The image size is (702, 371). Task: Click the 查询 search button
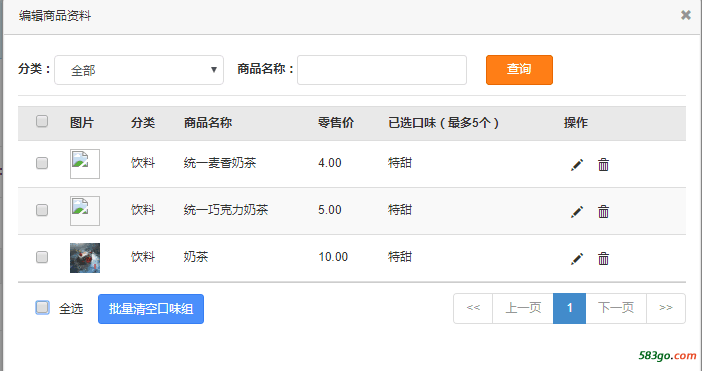[519, 70]
